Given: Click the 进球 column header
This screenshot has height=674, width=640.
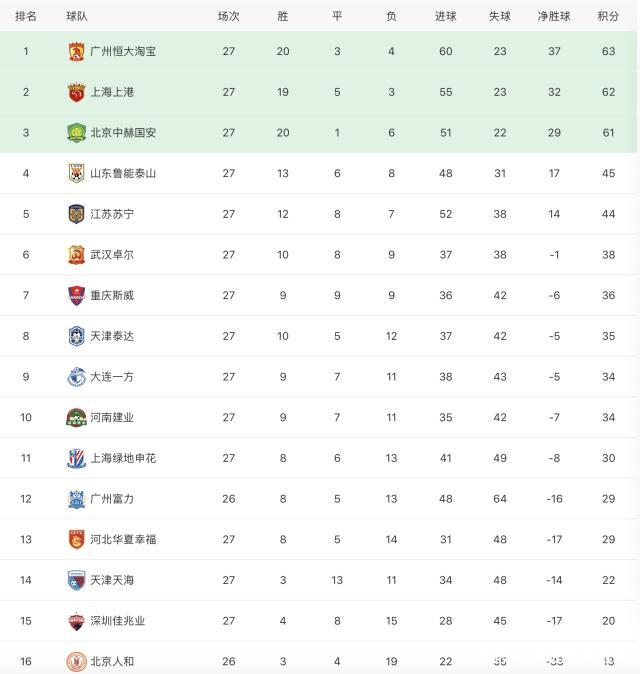Looking at the screenshot, I should (x=446, y=16).
